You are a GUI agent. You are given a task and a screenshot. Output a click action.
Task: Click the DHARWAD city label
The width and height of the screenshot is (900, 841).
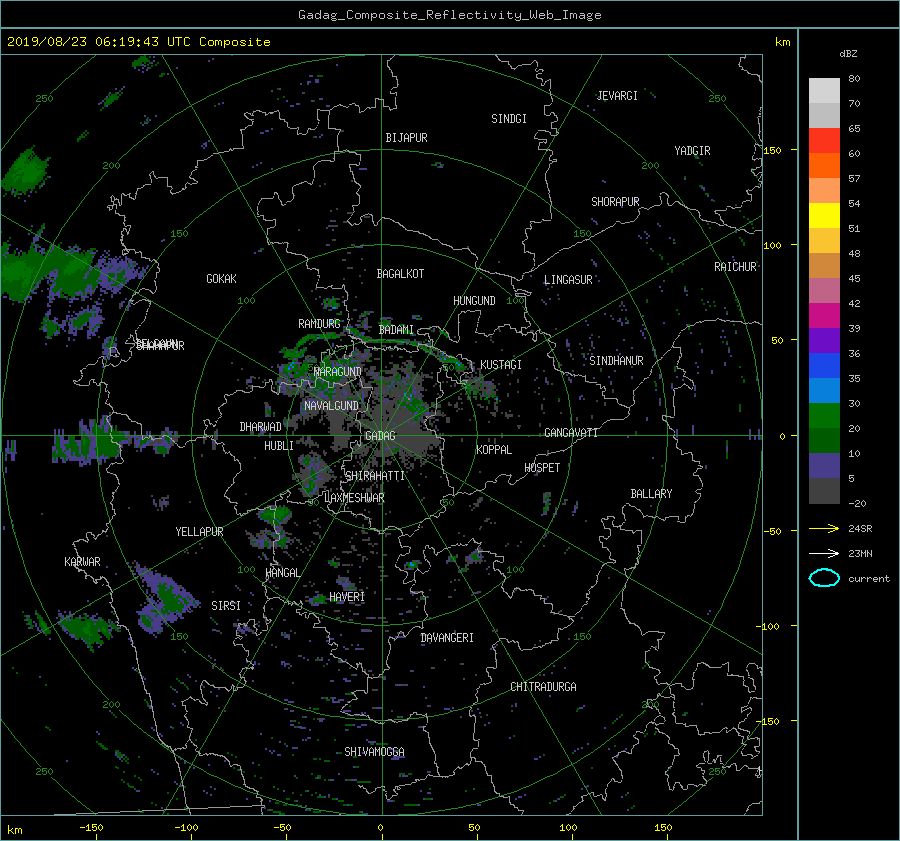(261, 427)
